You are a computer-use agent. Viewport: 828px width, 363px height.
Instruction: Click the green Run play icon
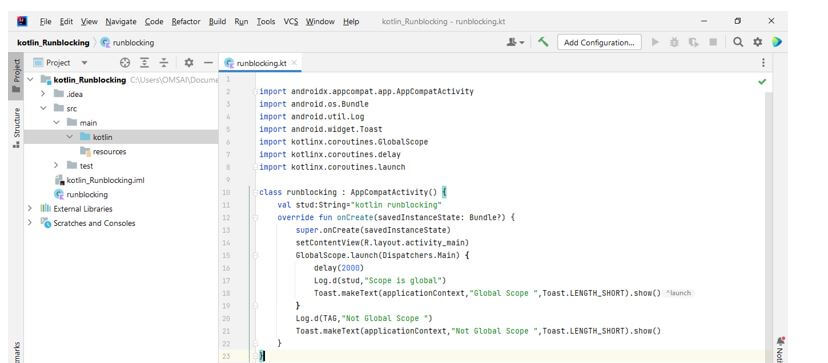point(655,42)
